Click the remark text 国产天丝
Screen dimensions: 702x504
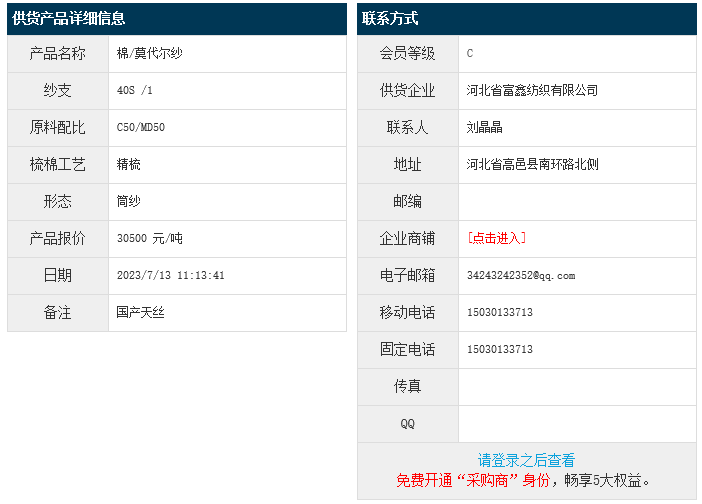141,313
